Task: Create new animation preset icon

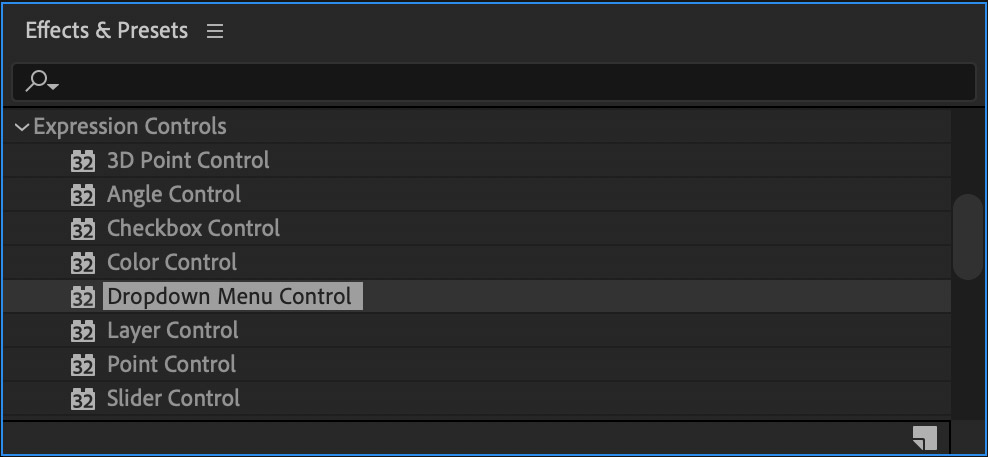Action: point(925,438)
